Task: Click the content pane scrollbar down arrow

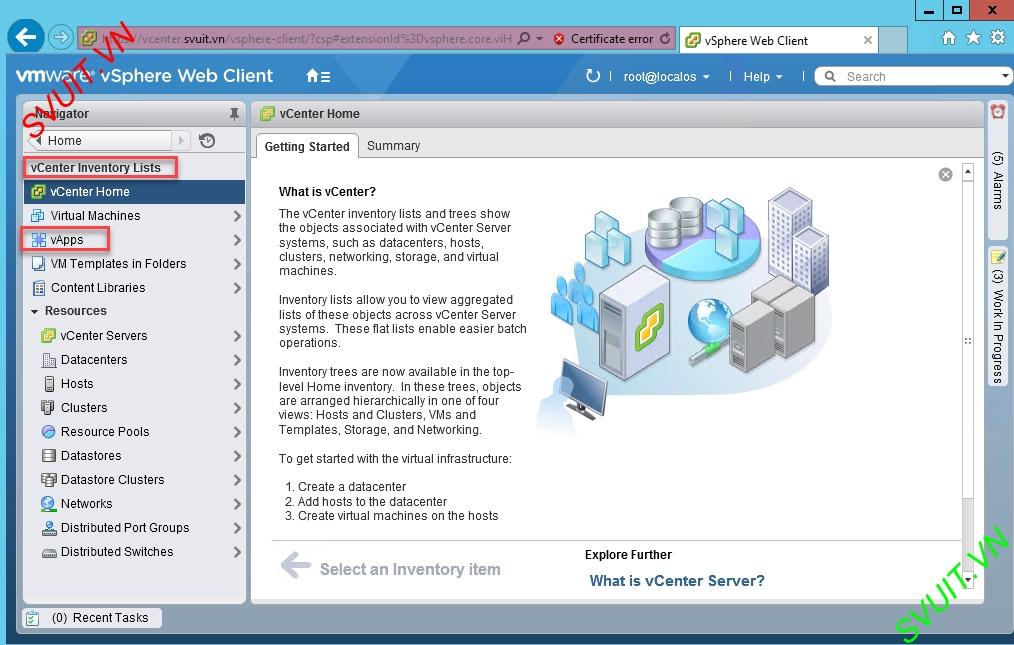Action: [967, 578]
